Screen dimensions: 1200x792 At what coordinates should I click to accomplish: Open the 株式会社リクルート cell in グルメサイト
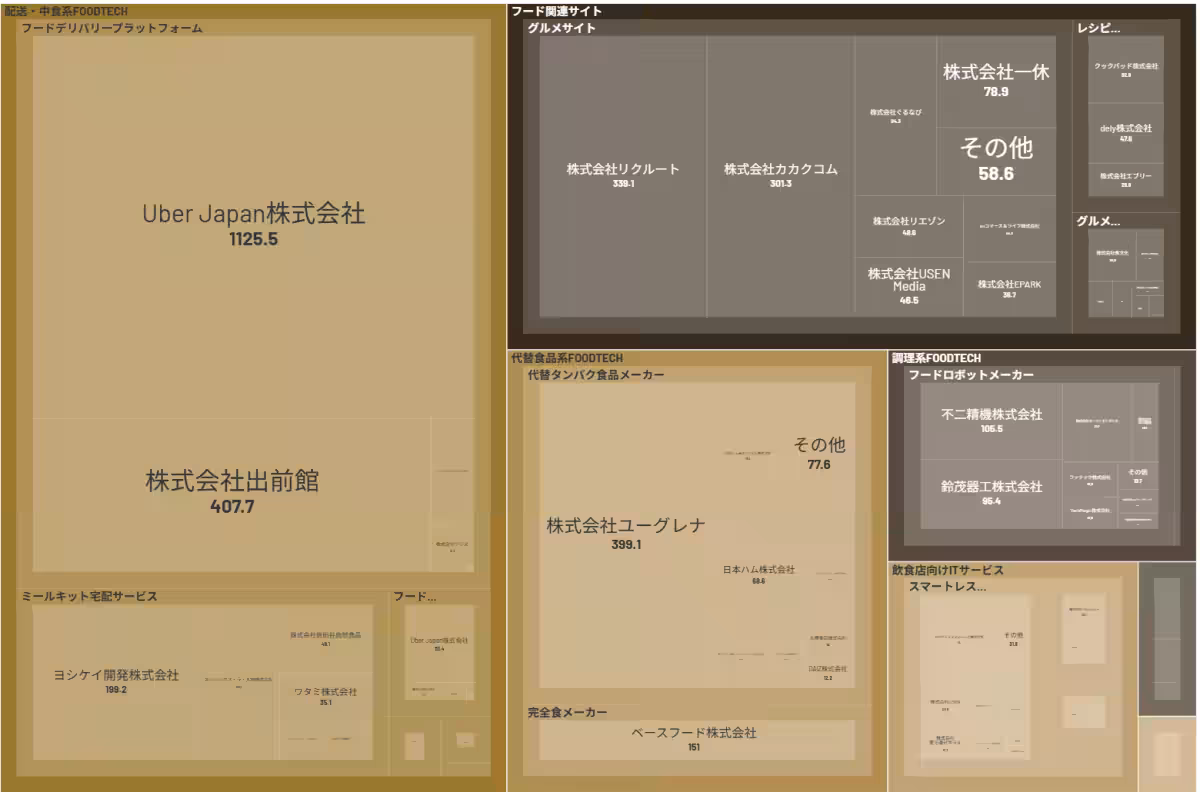622,170
